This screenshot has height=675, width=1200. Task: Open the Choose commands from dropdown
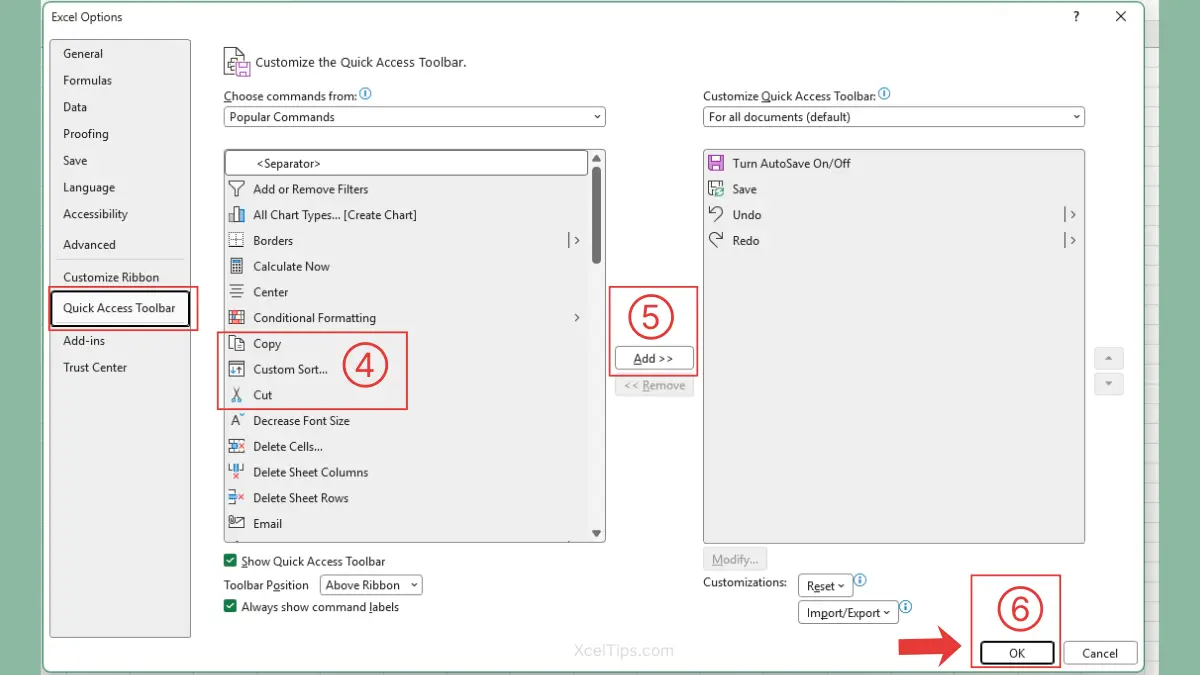coord(414,117)
